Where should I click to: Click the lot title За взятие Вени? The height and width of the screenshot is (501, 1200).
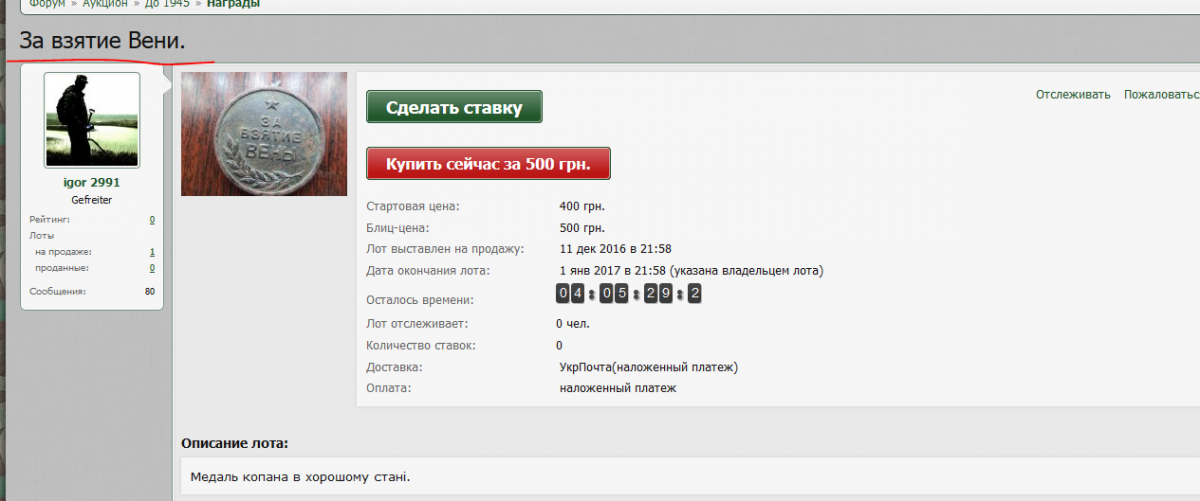pos(102,42)
